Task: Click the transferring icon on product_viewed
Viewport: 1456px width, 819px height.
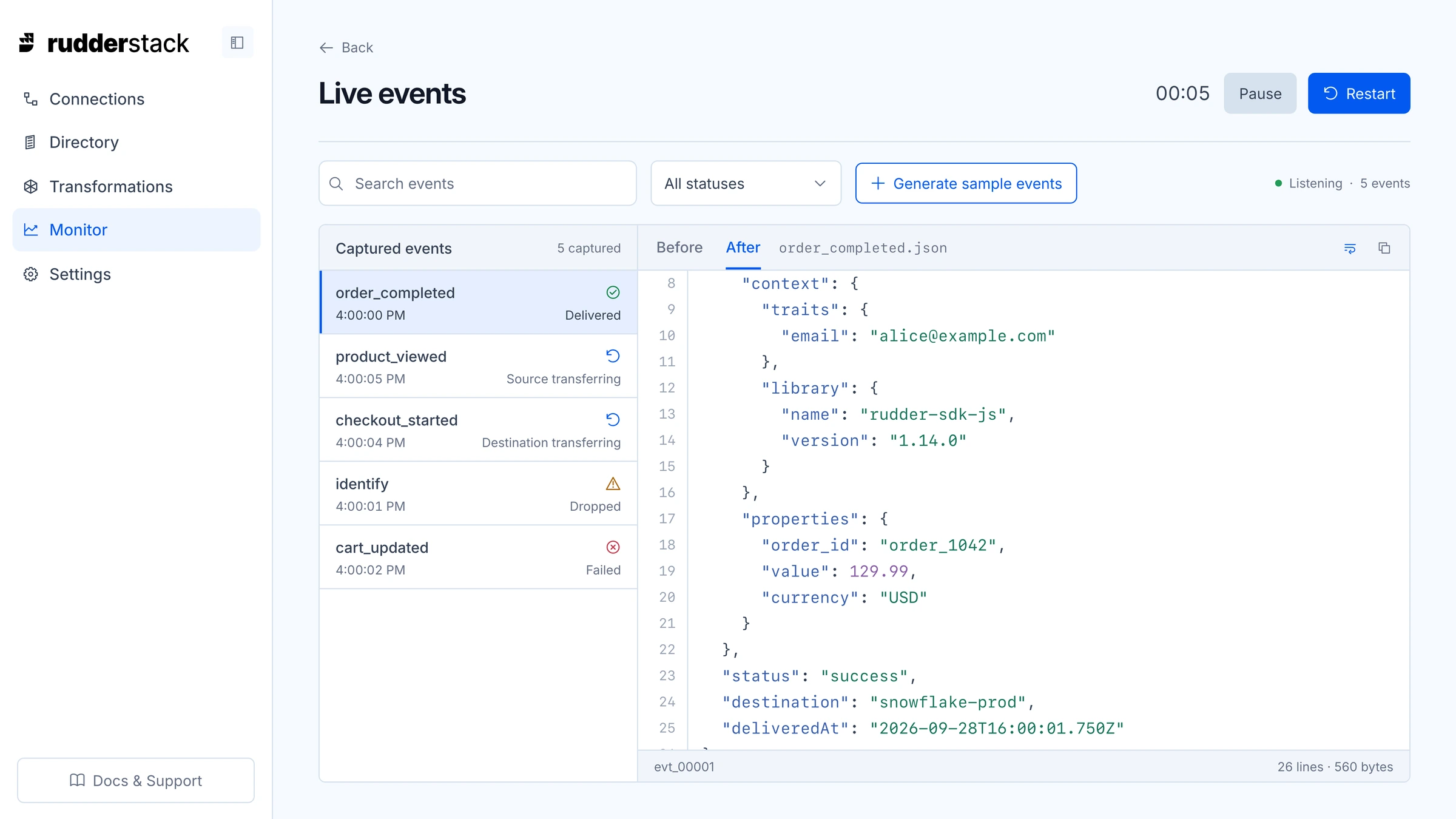Action: pos(613,356)
